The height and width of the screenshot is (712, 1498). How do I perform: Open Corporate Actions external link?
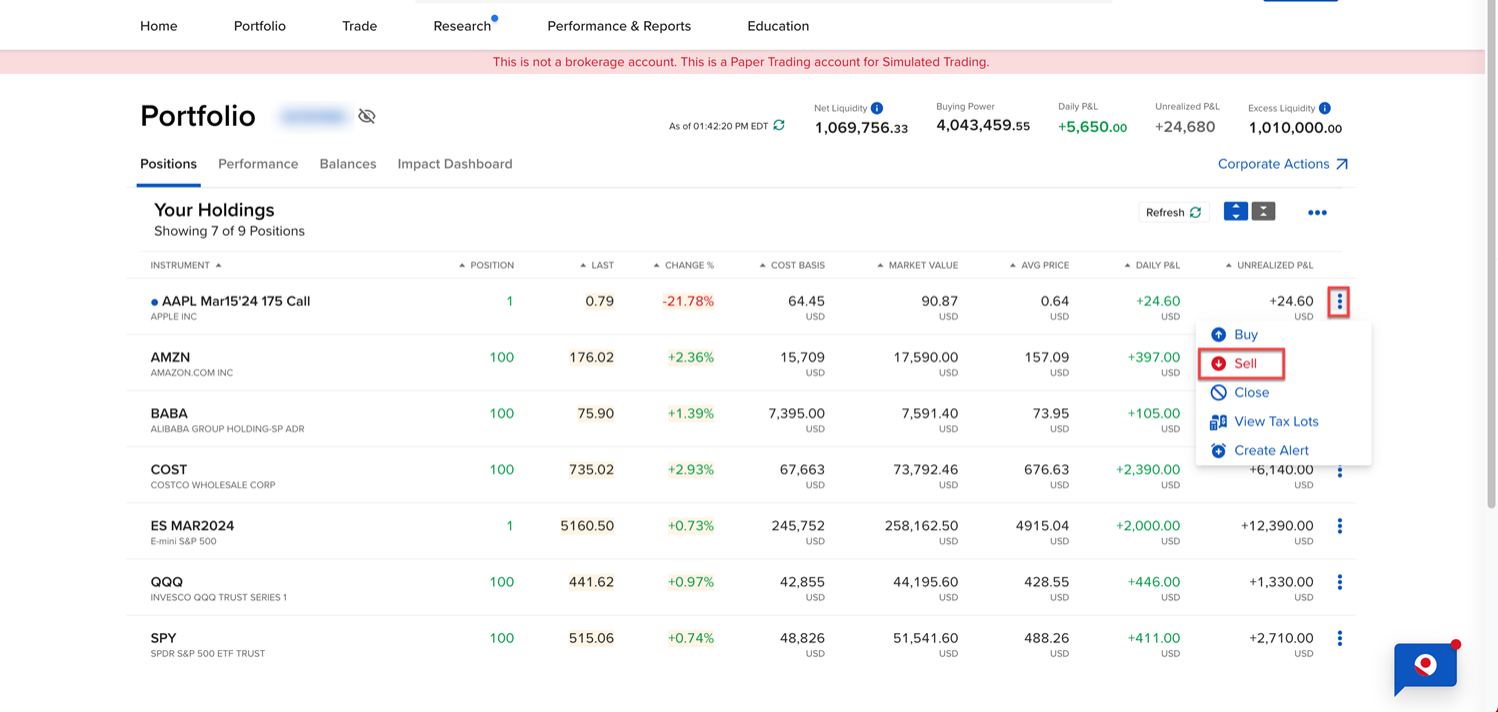tap(1283, 164)
